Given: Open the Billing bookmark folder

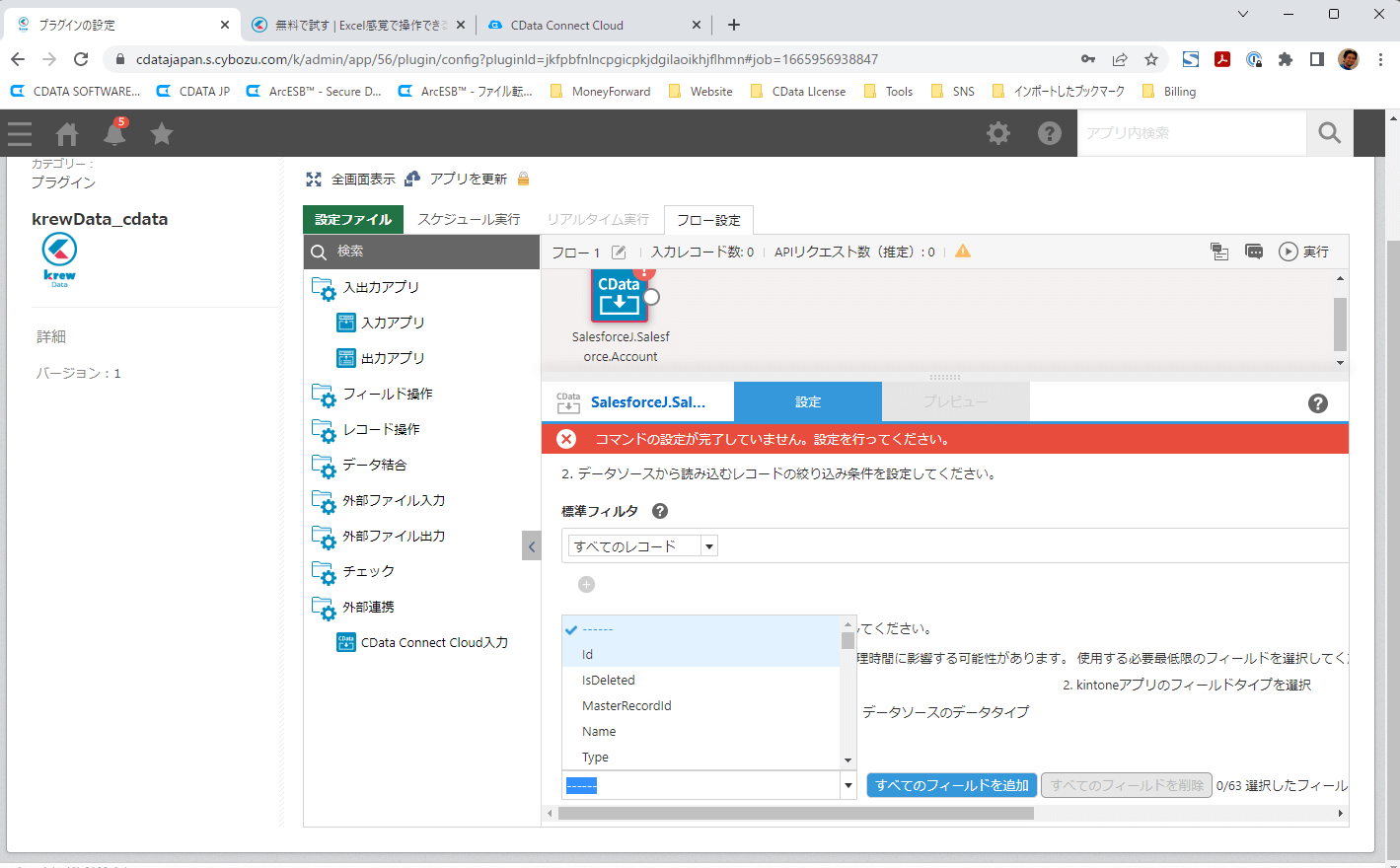Looking at the screenshot, I should 1168,91.
